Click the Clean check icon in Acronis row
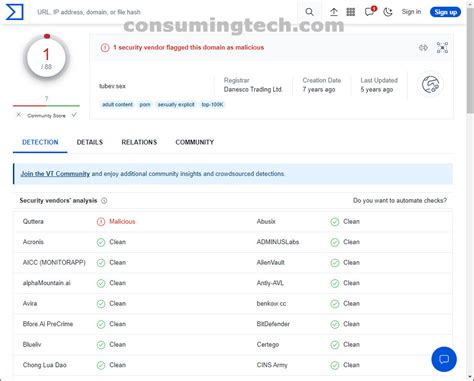Viewport: 474px width, 381px height. (101, 242)
